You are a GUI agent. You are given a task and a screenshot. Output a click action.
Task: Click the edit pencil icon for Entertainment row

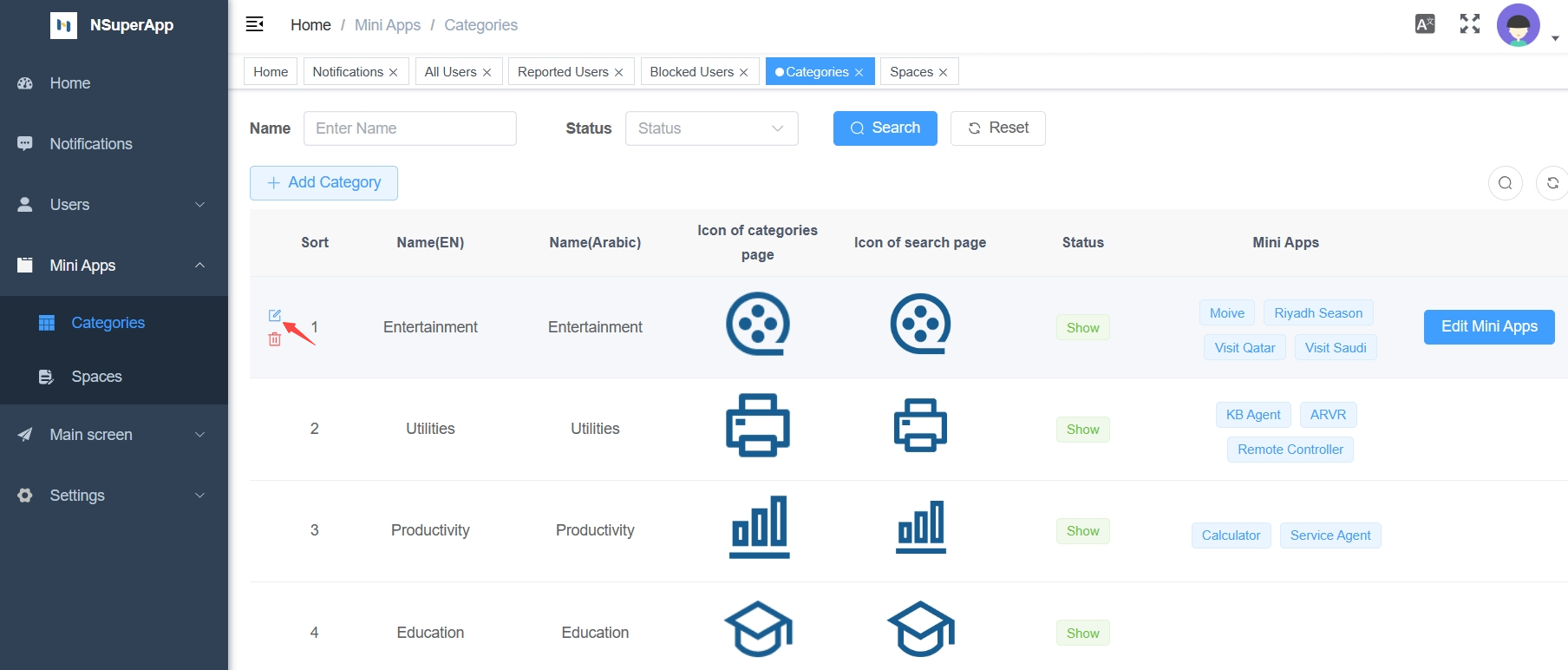[274, 315]
